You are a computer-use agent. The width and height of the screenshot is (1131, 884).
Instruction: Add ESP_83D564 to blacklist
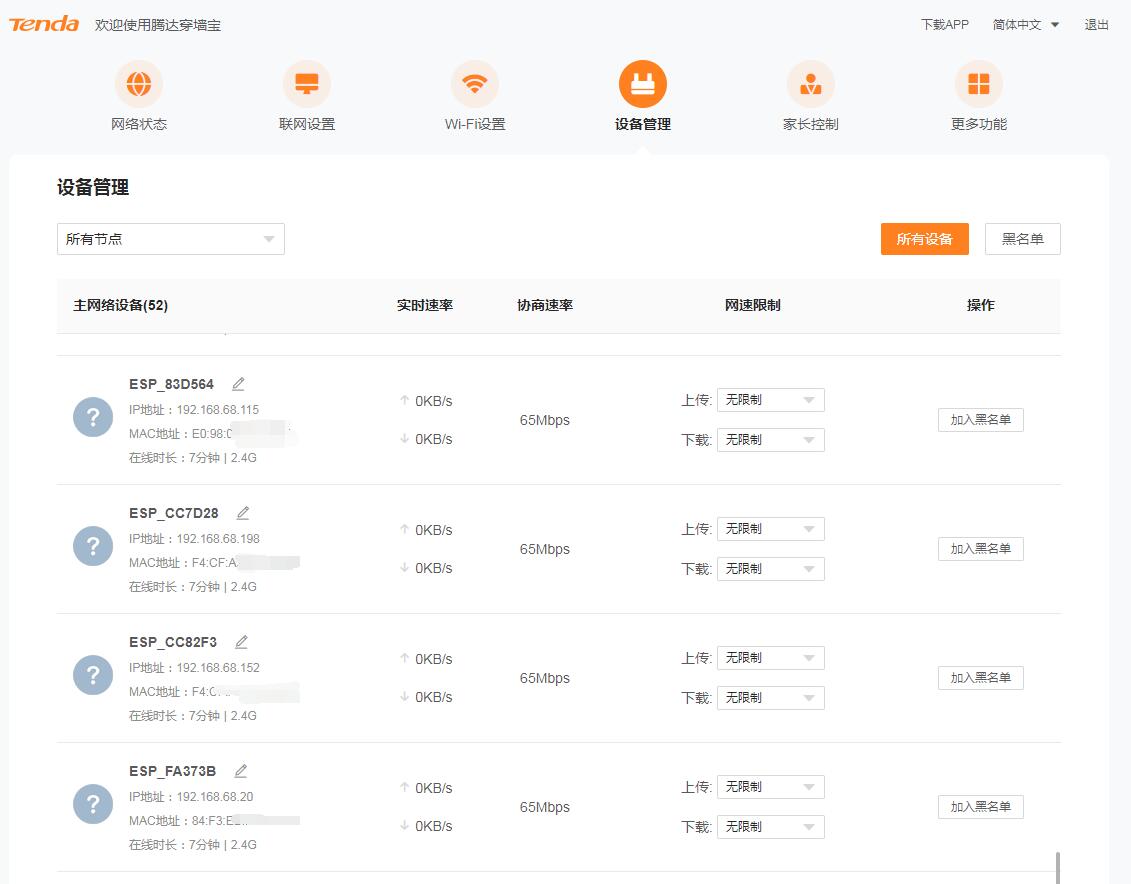pos(981,420)
